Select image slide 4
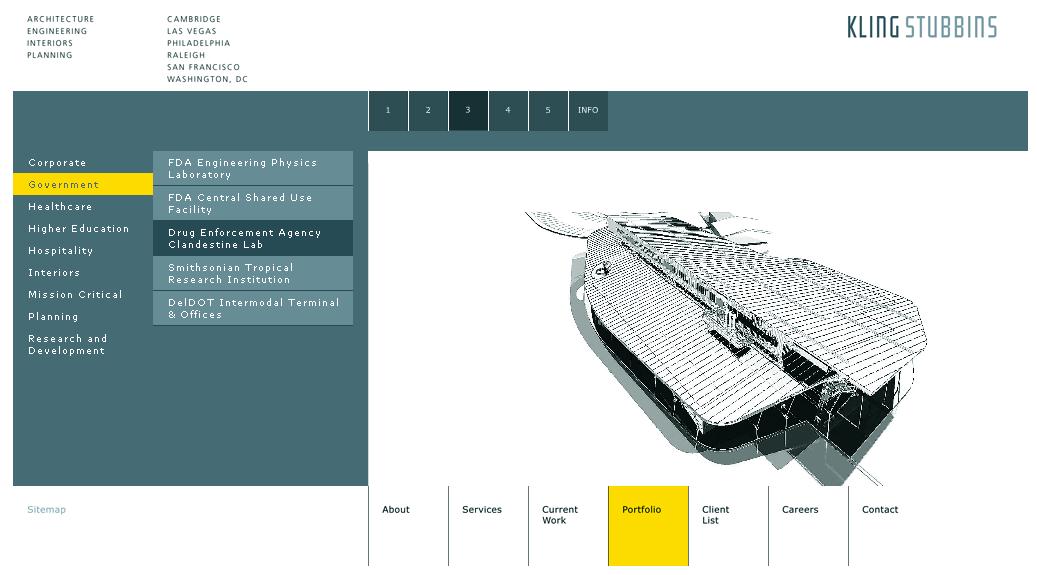This screenshot has width=1037, height=575. [508, 111]
